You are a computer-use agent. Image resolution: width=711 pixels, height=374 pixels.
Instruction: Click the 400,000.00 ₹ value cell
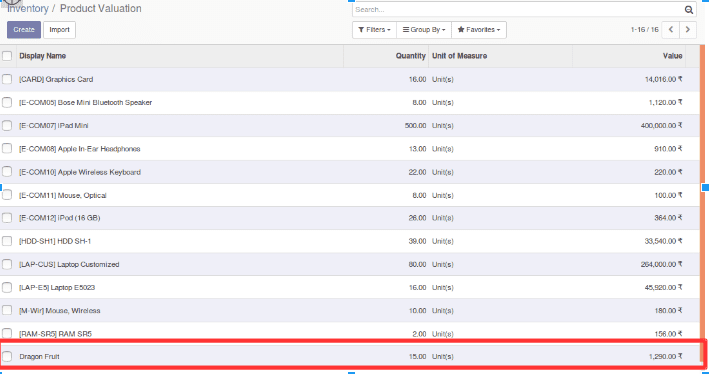click(662, 126)
